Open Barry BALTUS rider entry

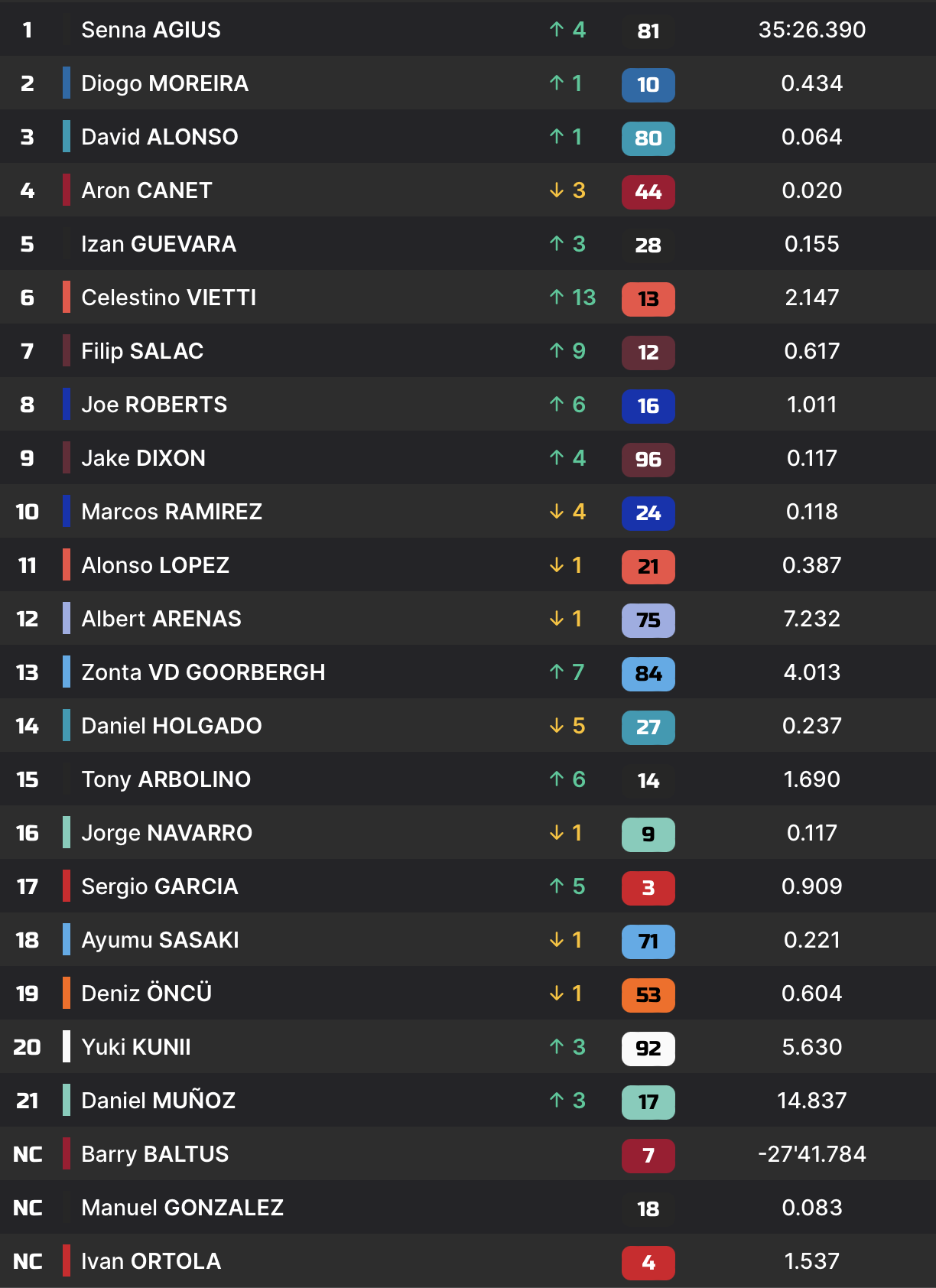pyautogui.click(x=155, y=1154)
